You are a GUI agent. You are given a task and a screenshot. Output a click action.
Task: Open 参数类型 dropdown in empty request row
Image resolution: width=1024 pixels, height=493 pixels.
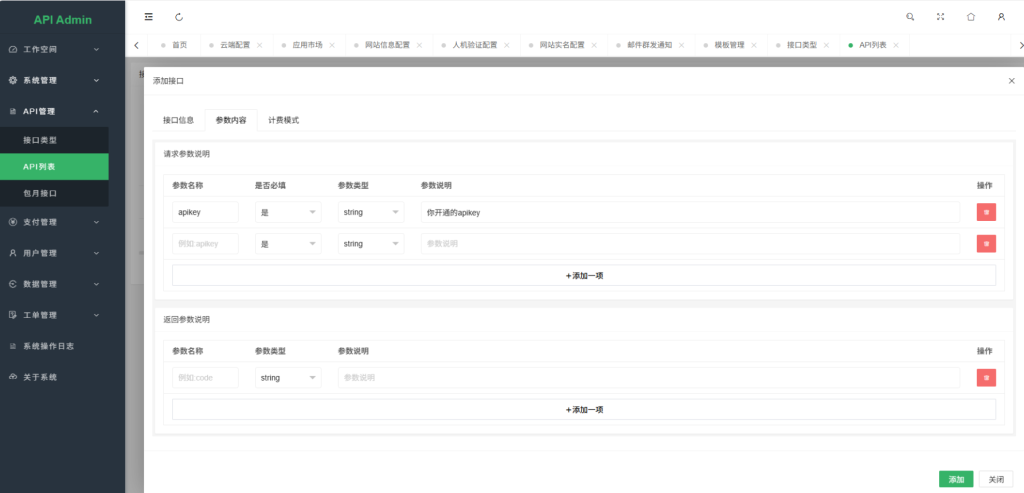click(371, 244)
